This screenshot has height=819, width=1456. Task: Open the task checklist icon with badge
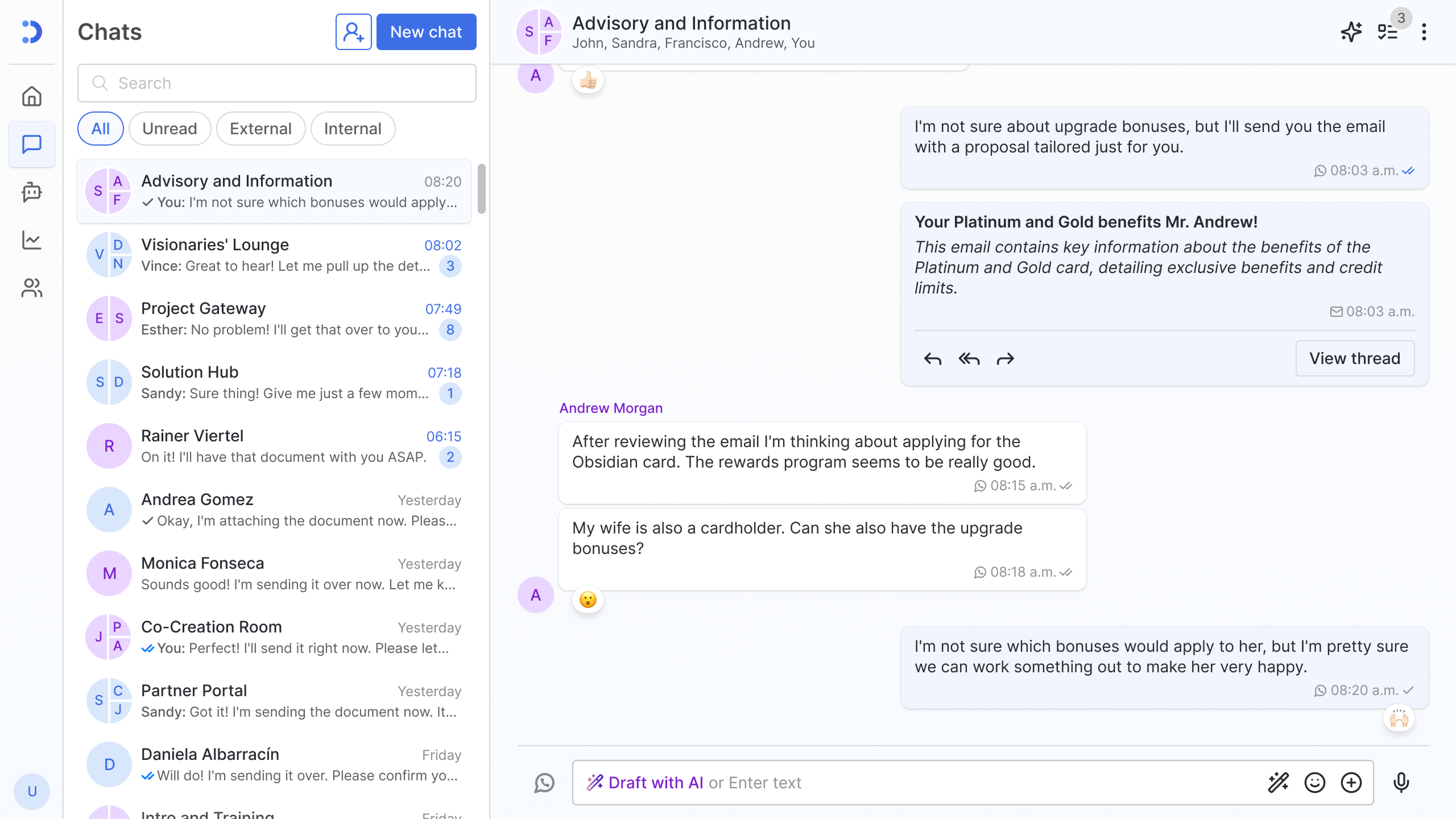[1388, 32]
